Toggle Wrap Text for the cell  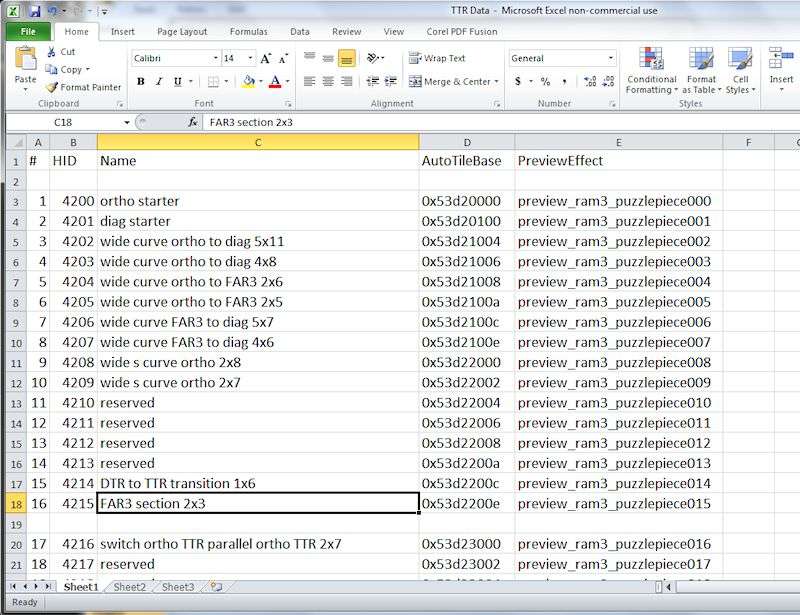pos(437,59)
